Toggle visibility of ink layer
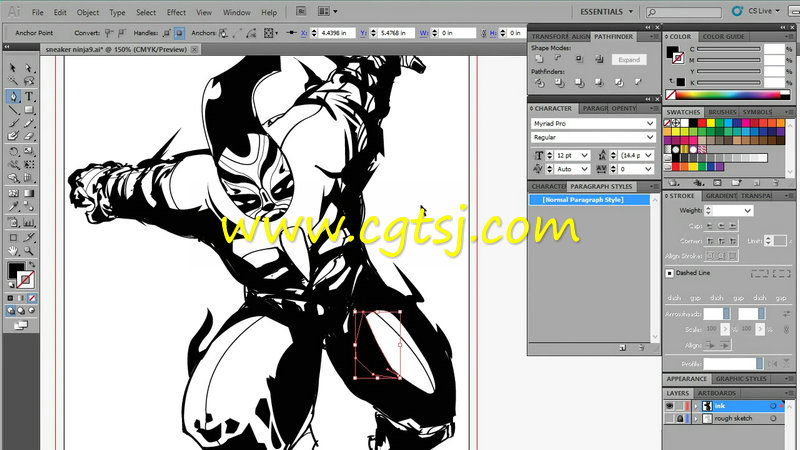The width and height of the screenshot is (800, 450). point(669,406)
